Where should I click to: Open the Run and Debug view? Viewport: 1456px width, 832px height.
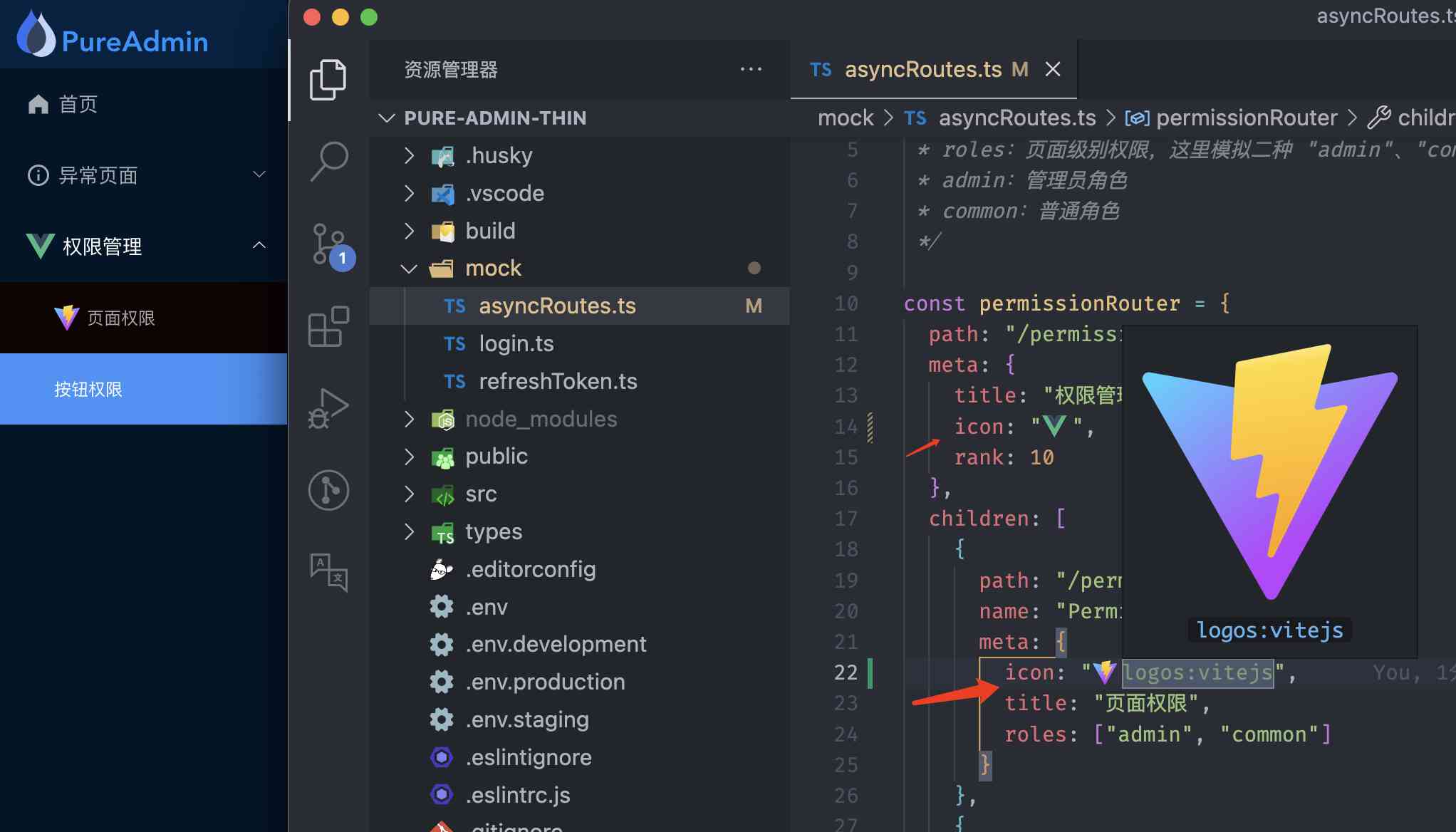[328, 408]
